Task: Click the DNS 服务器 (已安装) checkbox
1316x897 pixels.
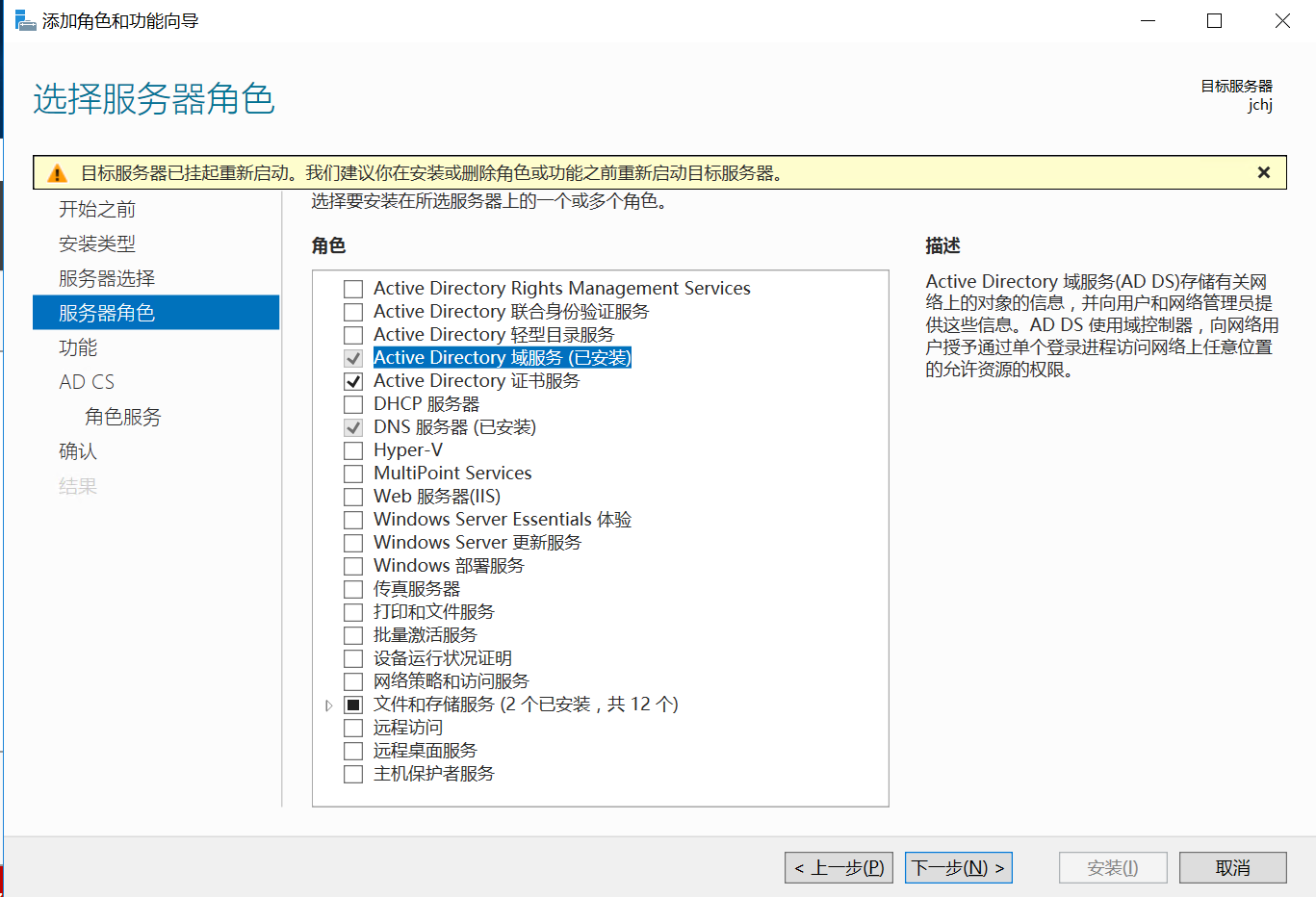Action: (x=353, y=427)
